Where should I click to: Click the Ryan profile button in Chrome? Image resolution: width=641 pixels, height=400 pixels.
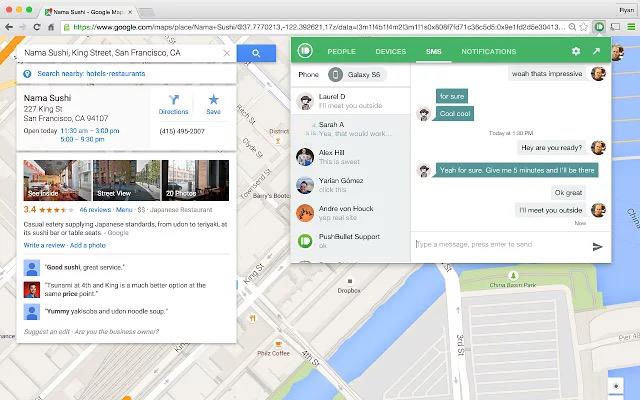pos(626,10)
